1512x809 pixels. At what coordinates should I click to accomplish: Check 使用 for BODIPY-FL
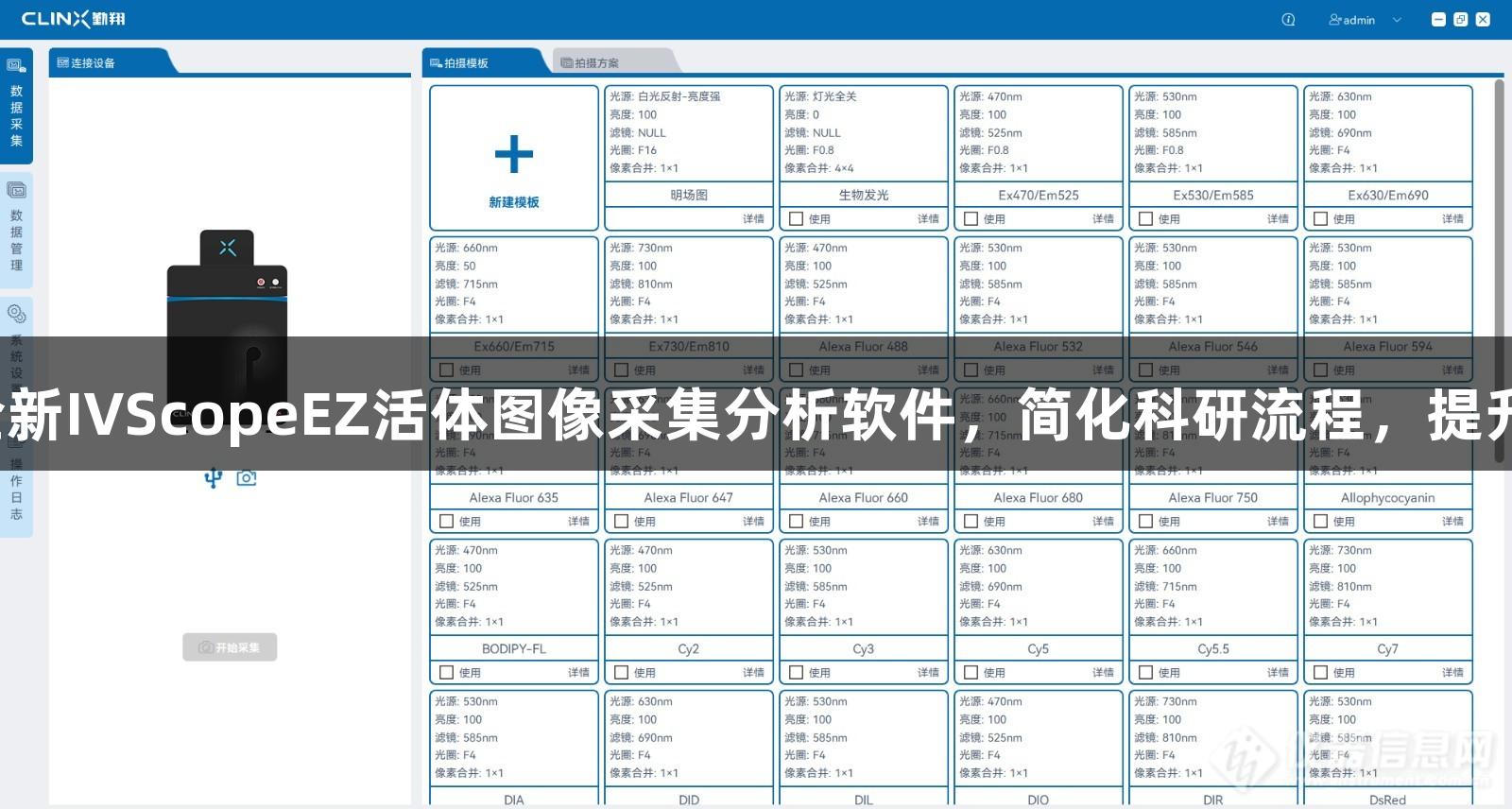446,673
